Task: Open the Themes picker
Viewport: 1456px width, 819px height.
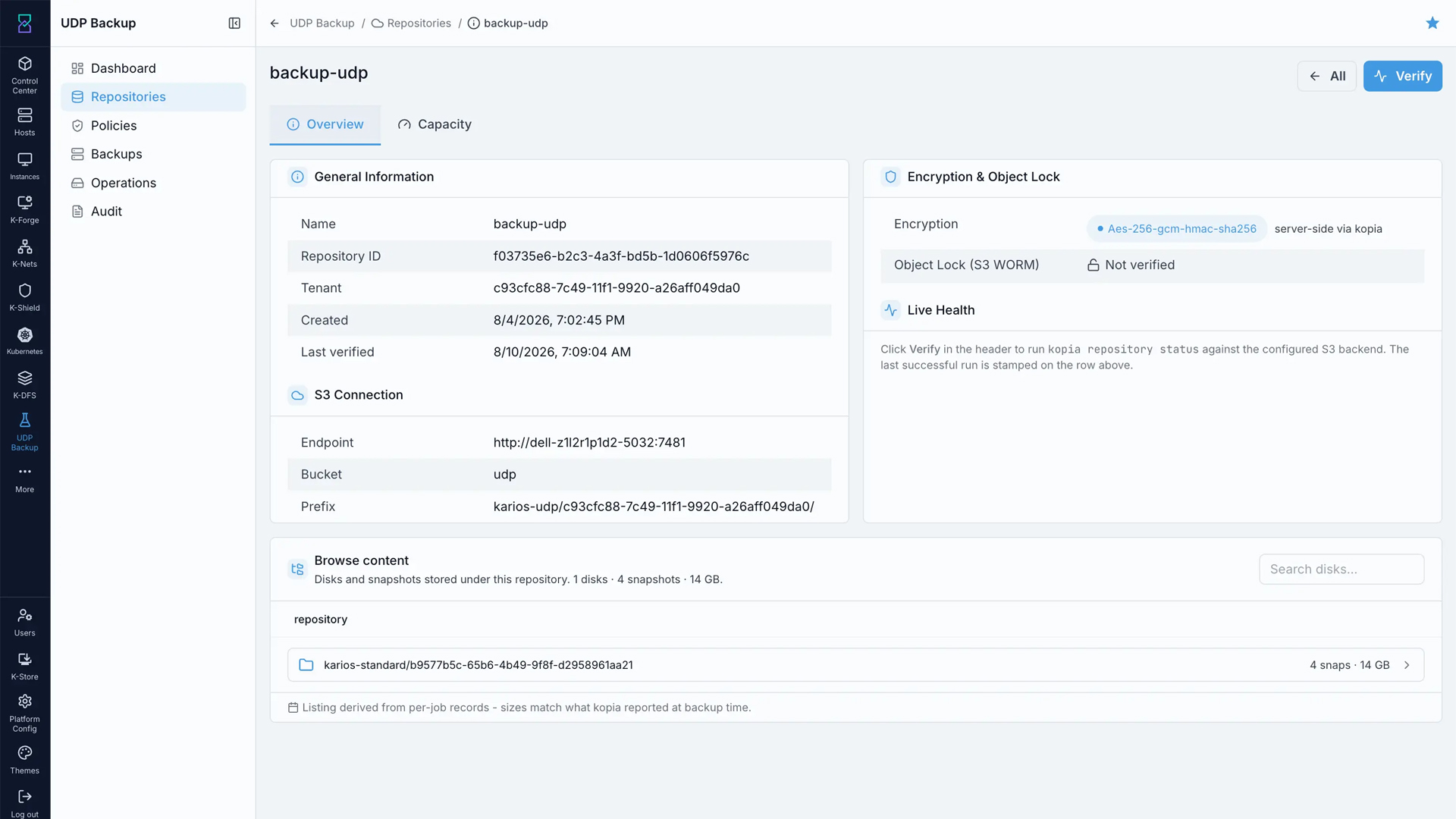Action: pyautogui.click(x=25, y=760)
